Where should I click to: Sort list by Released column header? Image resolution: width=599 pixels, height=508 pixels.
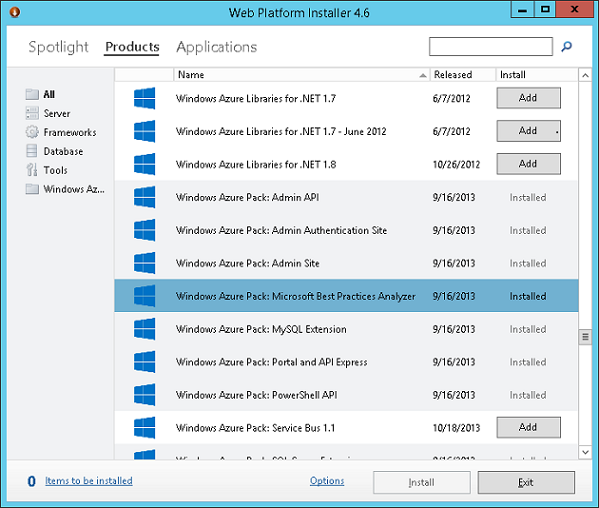(463, 74)
